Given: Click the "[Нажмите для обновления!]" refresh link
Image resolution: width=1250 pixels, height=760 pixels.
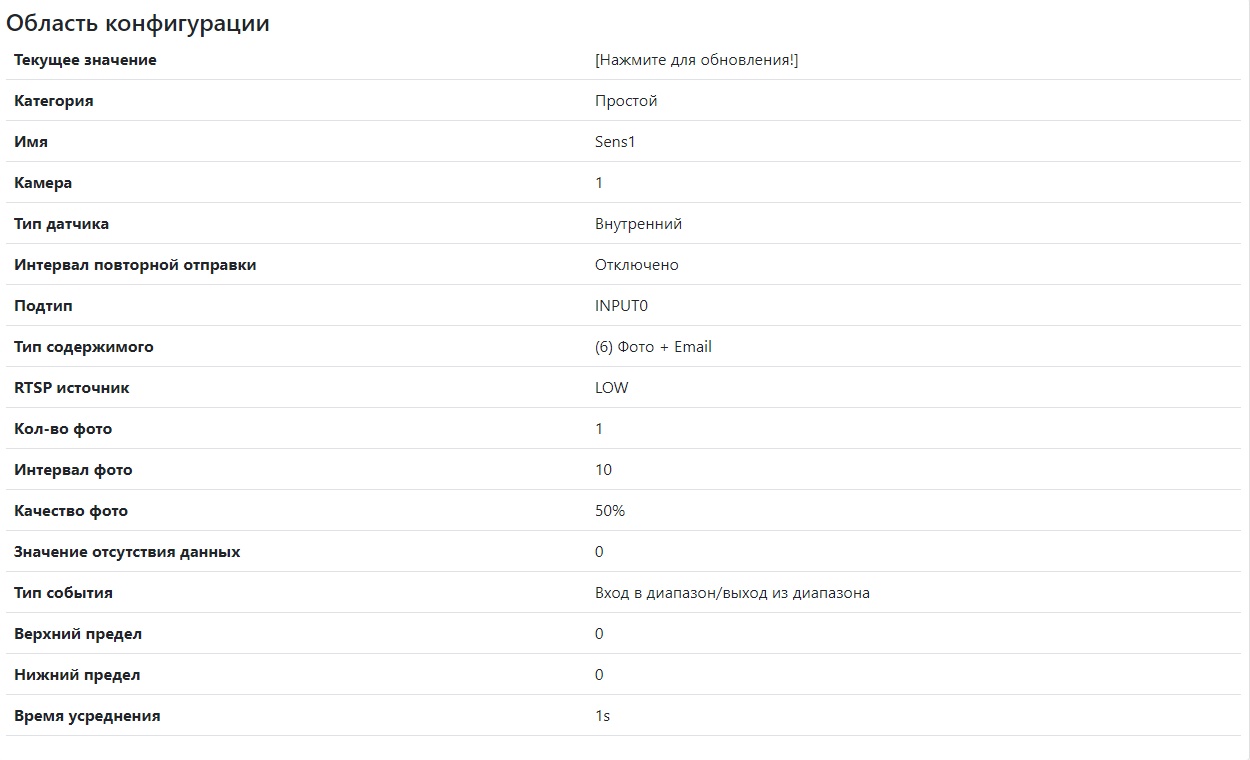Looking at the screenshot, I should 696,60.
